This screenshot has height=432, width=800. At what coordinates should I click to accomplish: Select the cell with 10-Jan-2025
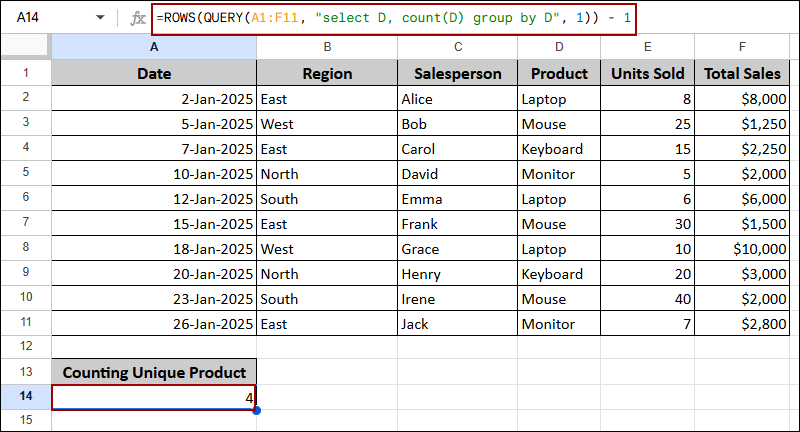pyautogui.click(x=154, y=173)
